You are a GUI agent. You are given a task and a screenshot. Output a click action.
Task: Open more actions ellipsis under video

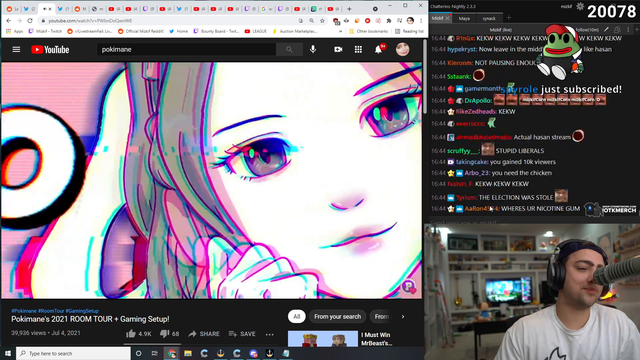[x=269, y=334]
